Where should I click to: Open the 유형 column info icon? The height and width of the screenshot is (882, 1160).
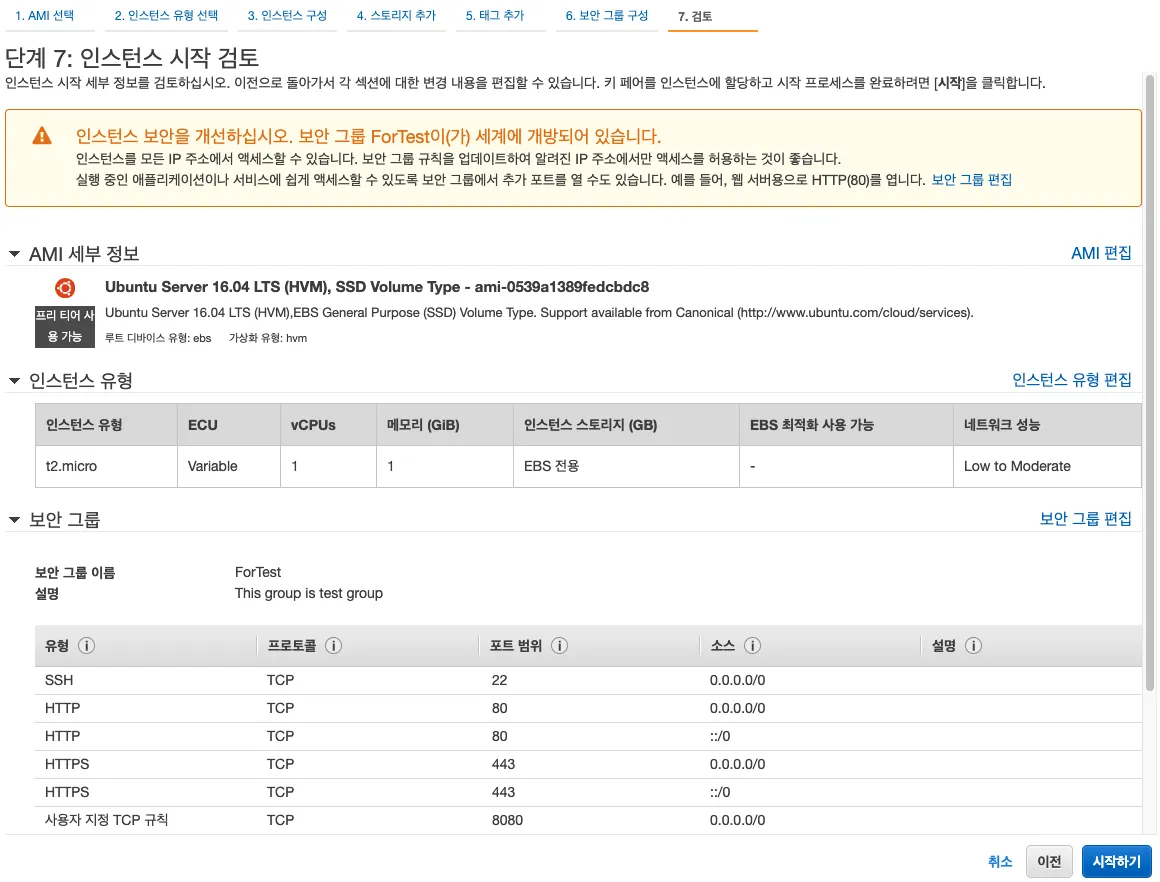coord(85,645)
